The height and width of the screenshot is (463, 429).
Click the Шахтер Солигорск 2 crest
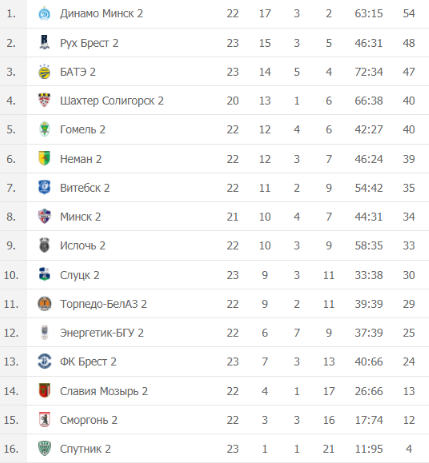tap(44, 100)
